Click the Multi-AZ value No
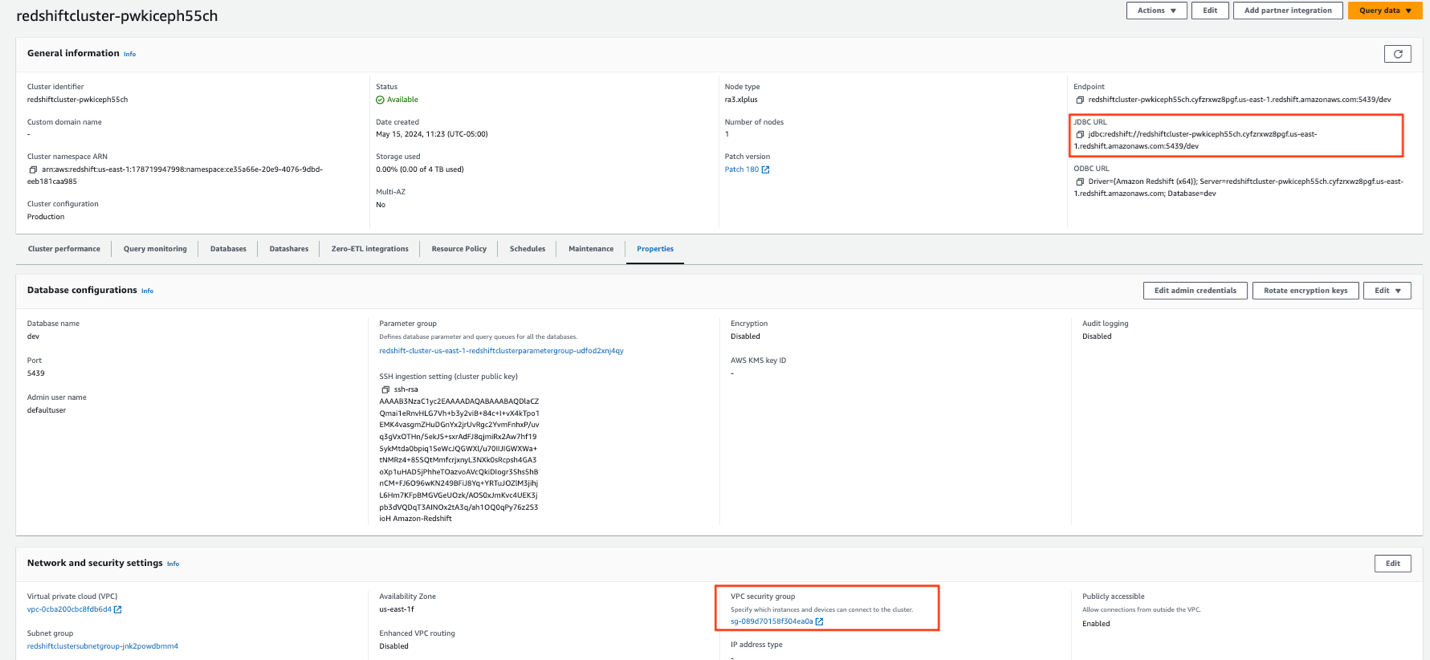This screenshot has height=660, width=1430. click(x=381, y=204)
